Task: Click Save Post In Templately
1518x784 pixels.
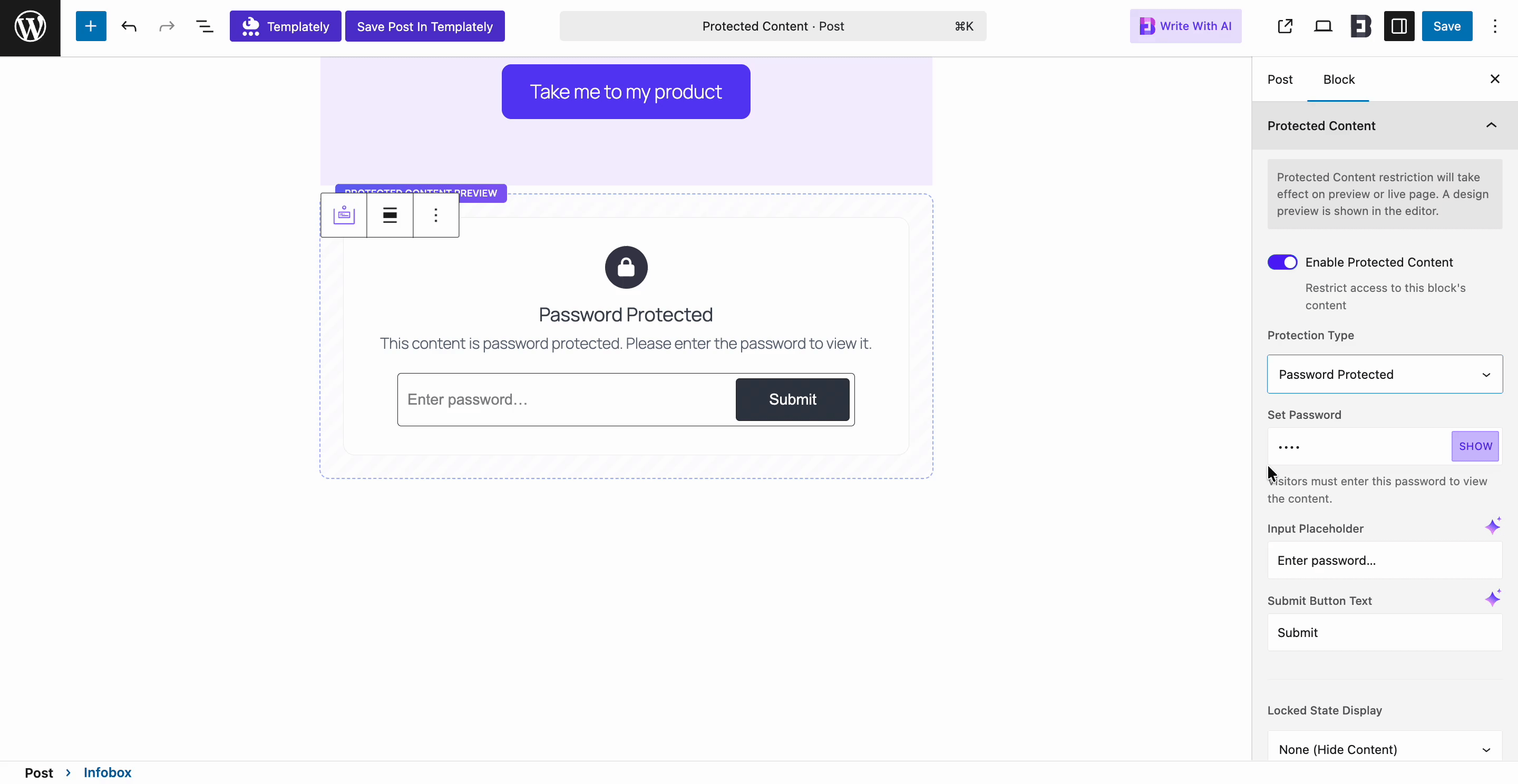Action: pos(425,26)
